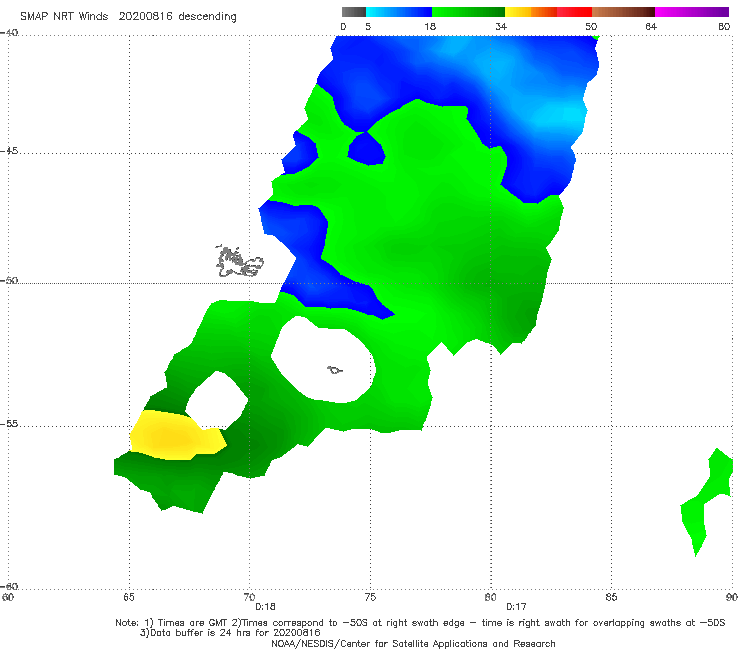Click the small island outline inside the white gap
This screenshot has width=740, height=650.
pos(335,370)
